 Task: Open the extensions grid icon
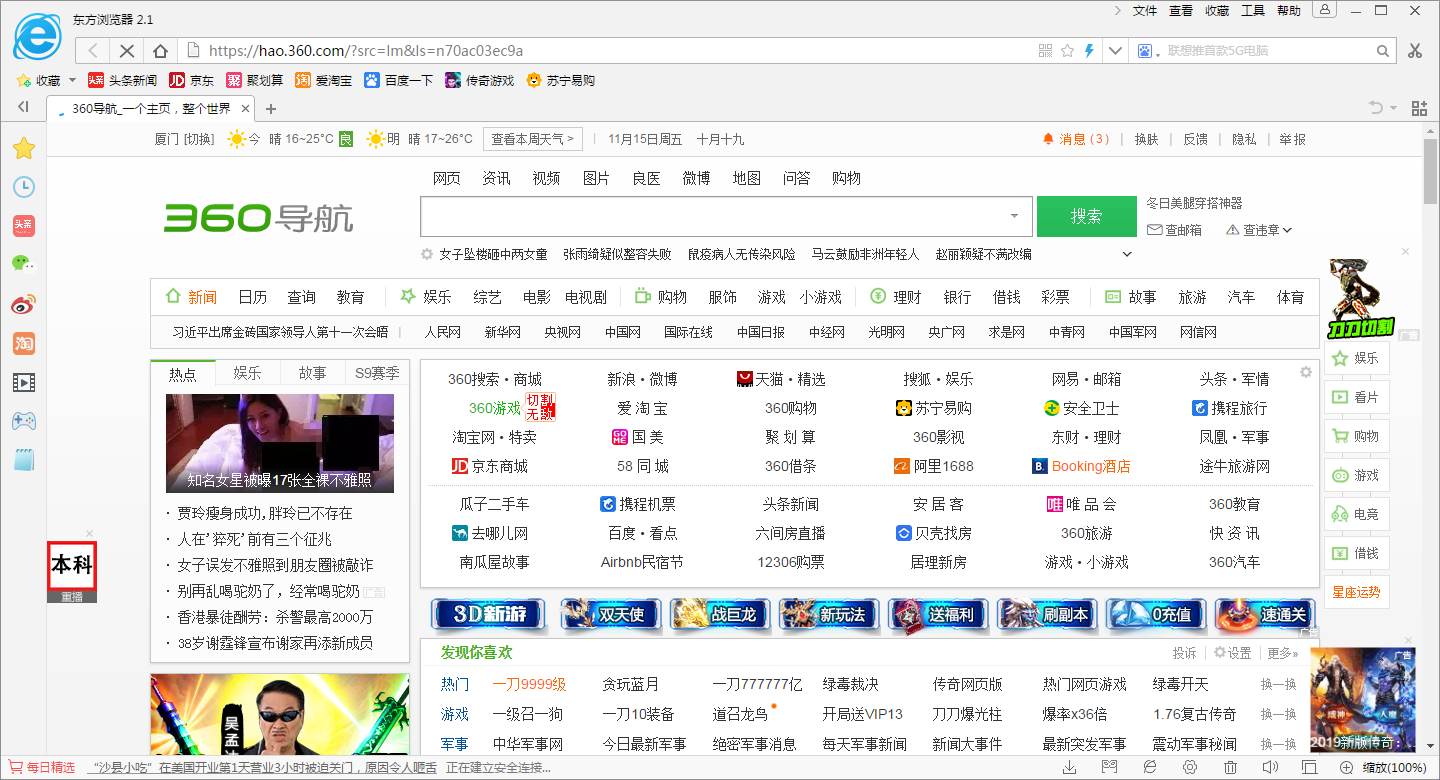point(1419,108)
